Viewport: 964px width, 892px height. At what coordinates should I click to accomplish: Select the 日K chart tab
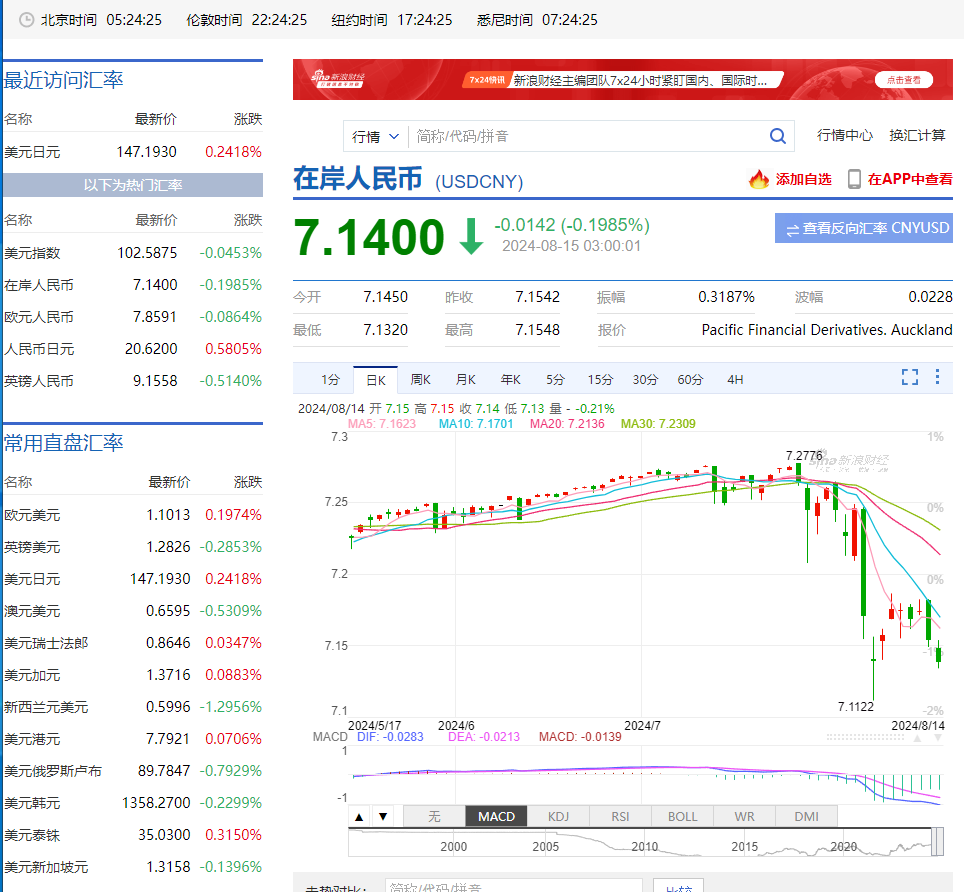click(x=376, y=380)
